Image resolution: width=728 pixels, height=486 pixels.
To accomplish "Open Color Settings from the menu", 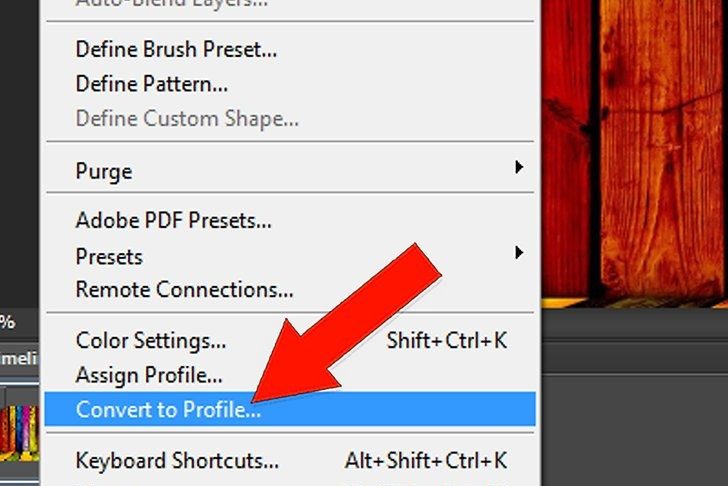I will click(150, 341).
